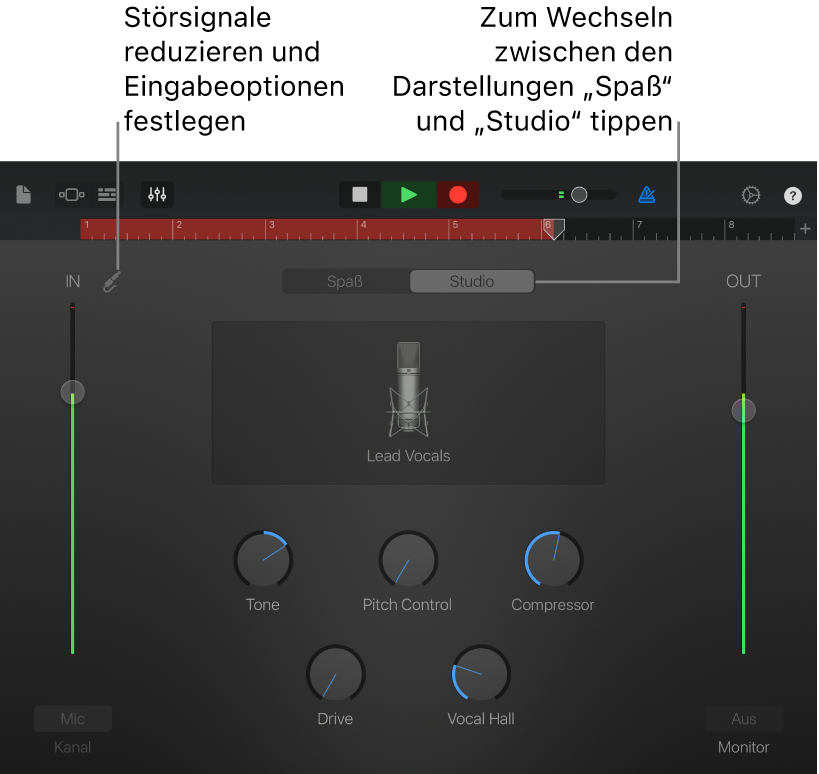Screen dimensions: 819x774
Task: Toggle monitoring with the Aus button
Action: 743,718
